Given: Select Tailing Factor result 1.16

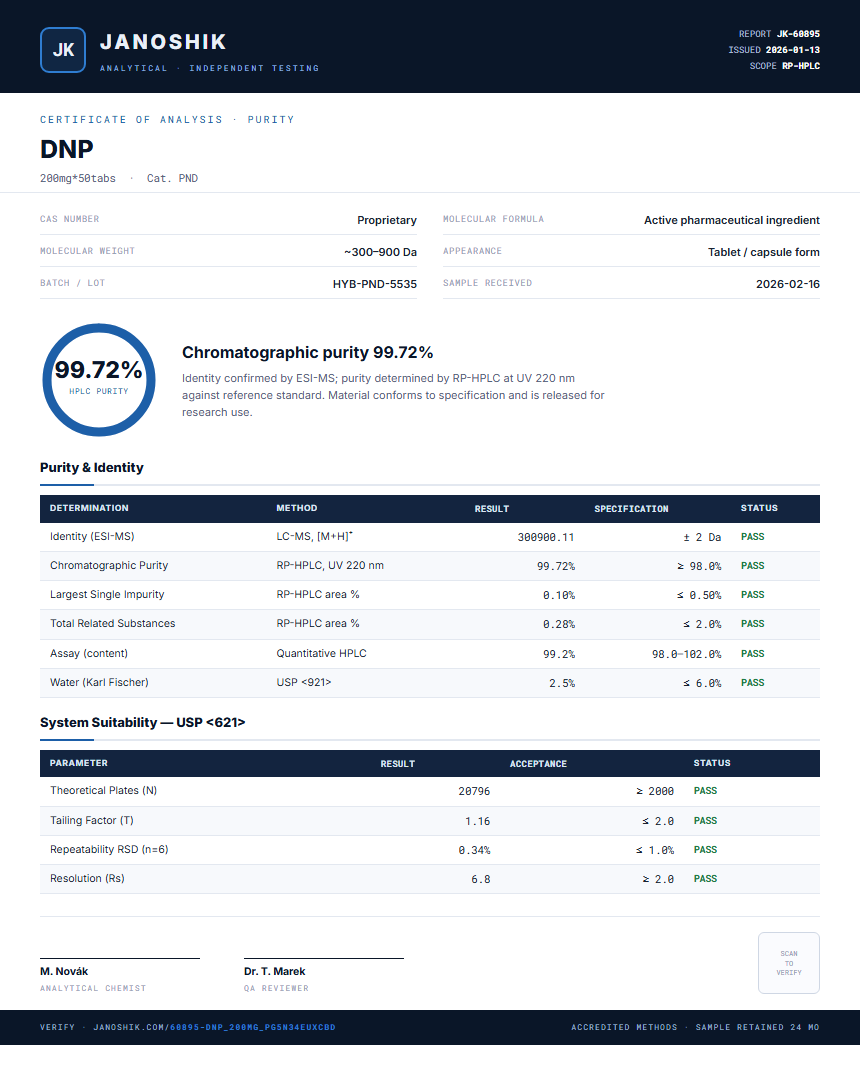Looking at the screenshot, I should coord(478,821).
